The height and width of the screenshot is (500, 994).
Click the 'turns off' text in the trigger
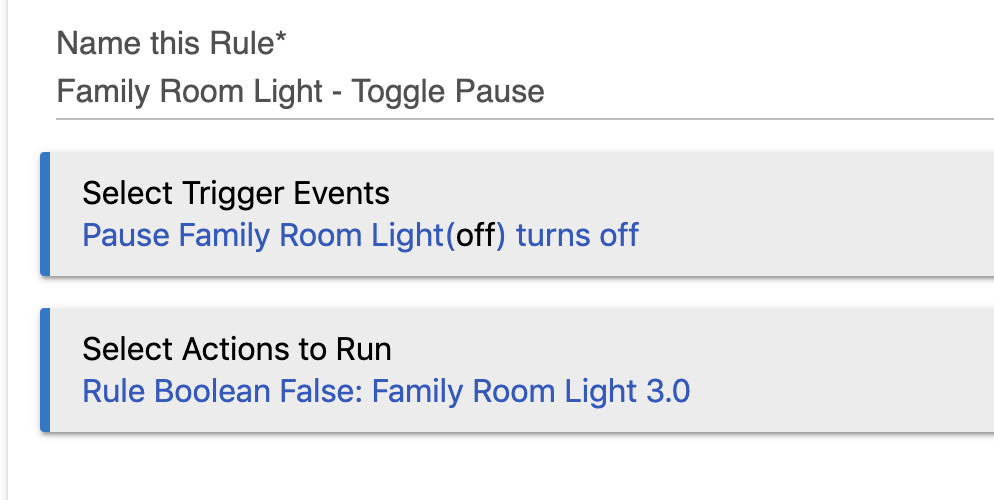[x=577, y=235]
